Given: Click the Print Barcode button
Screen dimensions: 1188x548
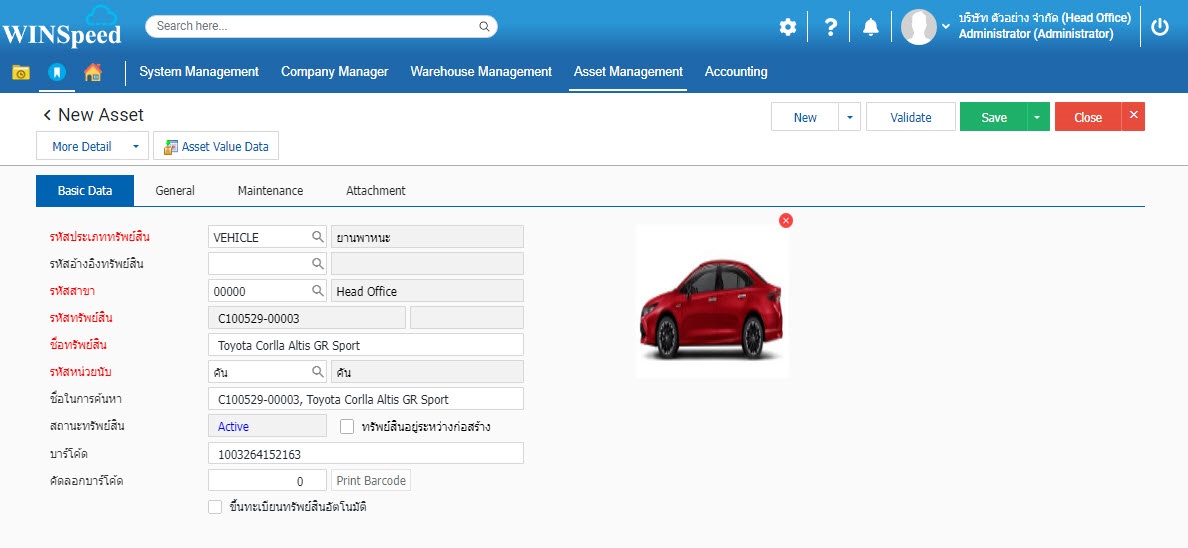Looking at the screenshot, I should click(371, 481).
